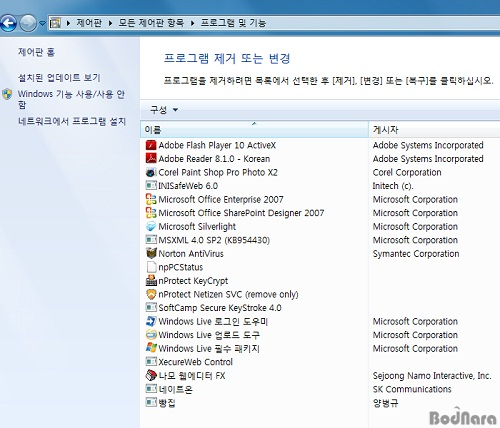
Task: Click the Forward navigation arrow button
Action: [x=28, y=23]
